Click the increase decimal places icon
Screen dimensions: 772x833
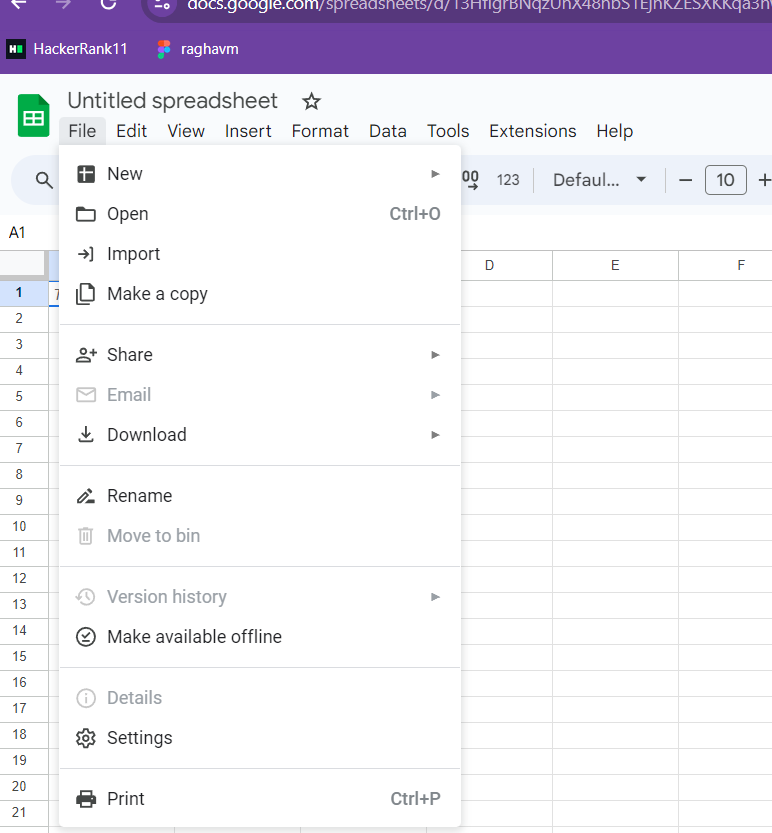point(471,180)
